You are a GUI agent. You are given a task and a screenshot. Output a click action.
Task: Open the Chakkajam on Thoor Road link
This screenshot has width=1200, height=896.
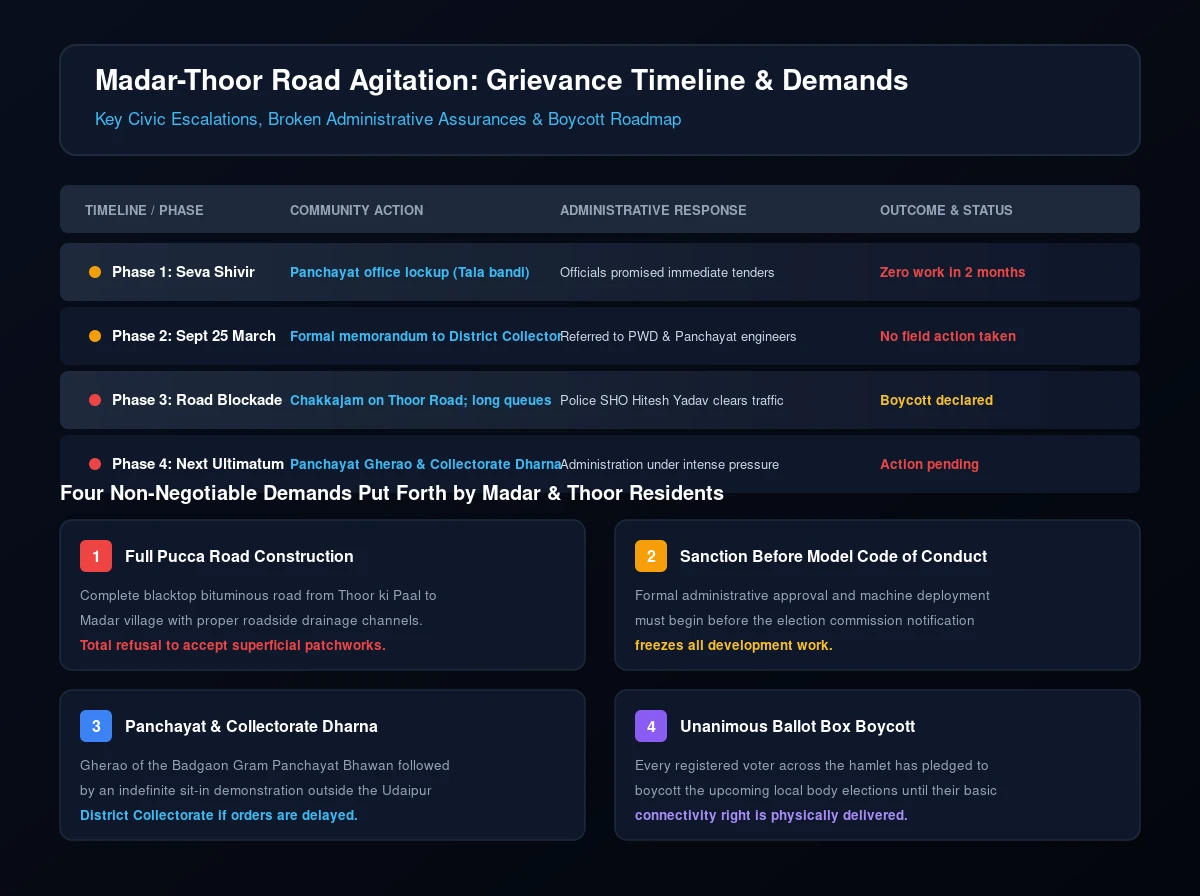421,400
